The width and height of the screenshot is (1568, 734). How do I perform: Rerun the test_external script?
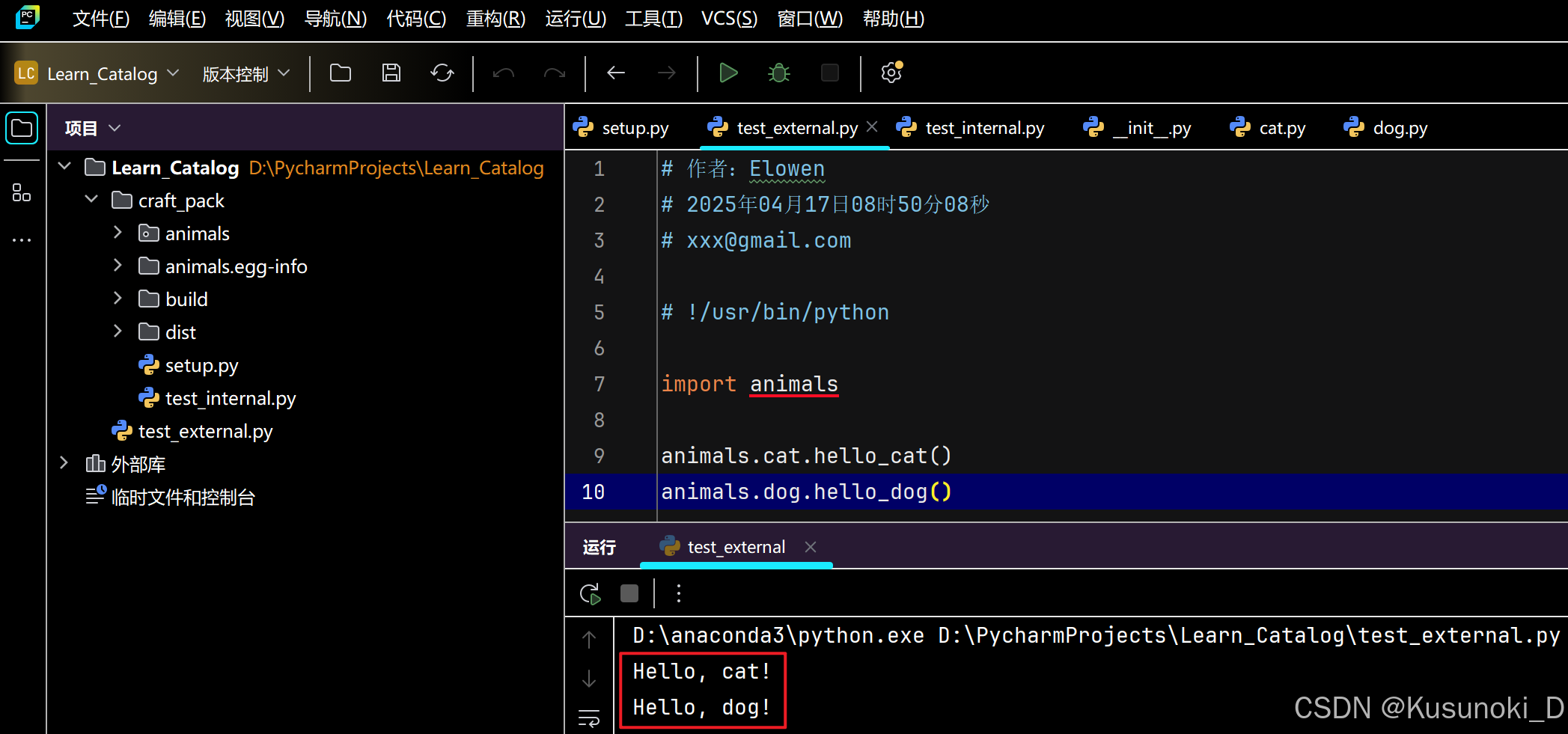[590, 593]
